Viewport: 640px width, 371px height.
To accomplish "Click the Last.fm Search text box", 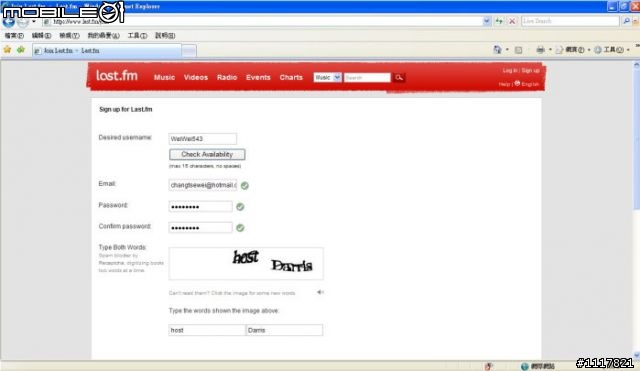I will (x=367, y=78).
